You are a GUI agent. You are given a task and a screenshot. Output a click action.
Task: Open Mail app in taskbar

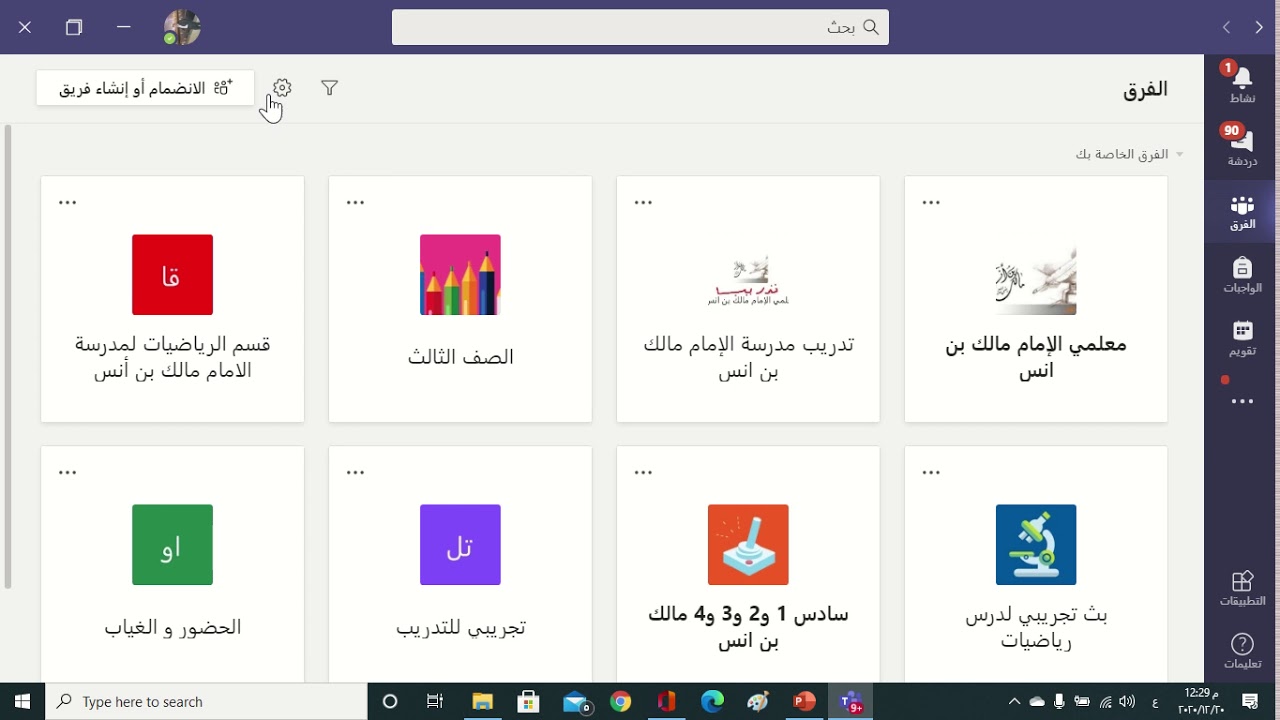click(575, 702)
